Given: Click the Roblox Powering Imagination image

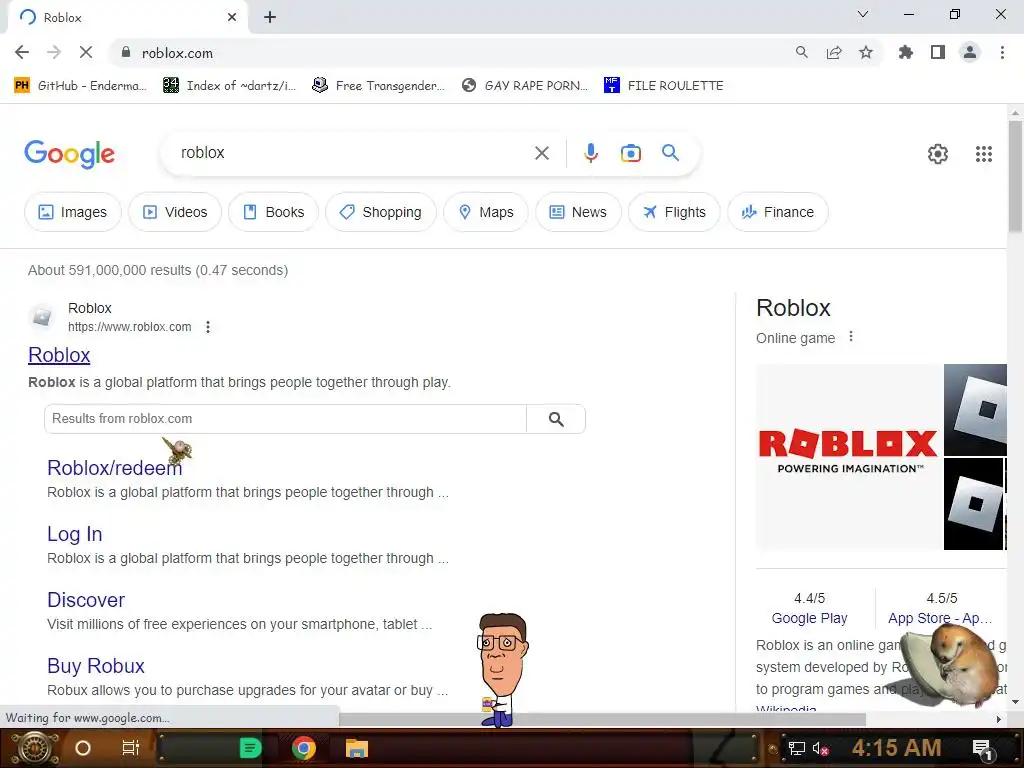Looking at the screenshot, I should point(848,457).
